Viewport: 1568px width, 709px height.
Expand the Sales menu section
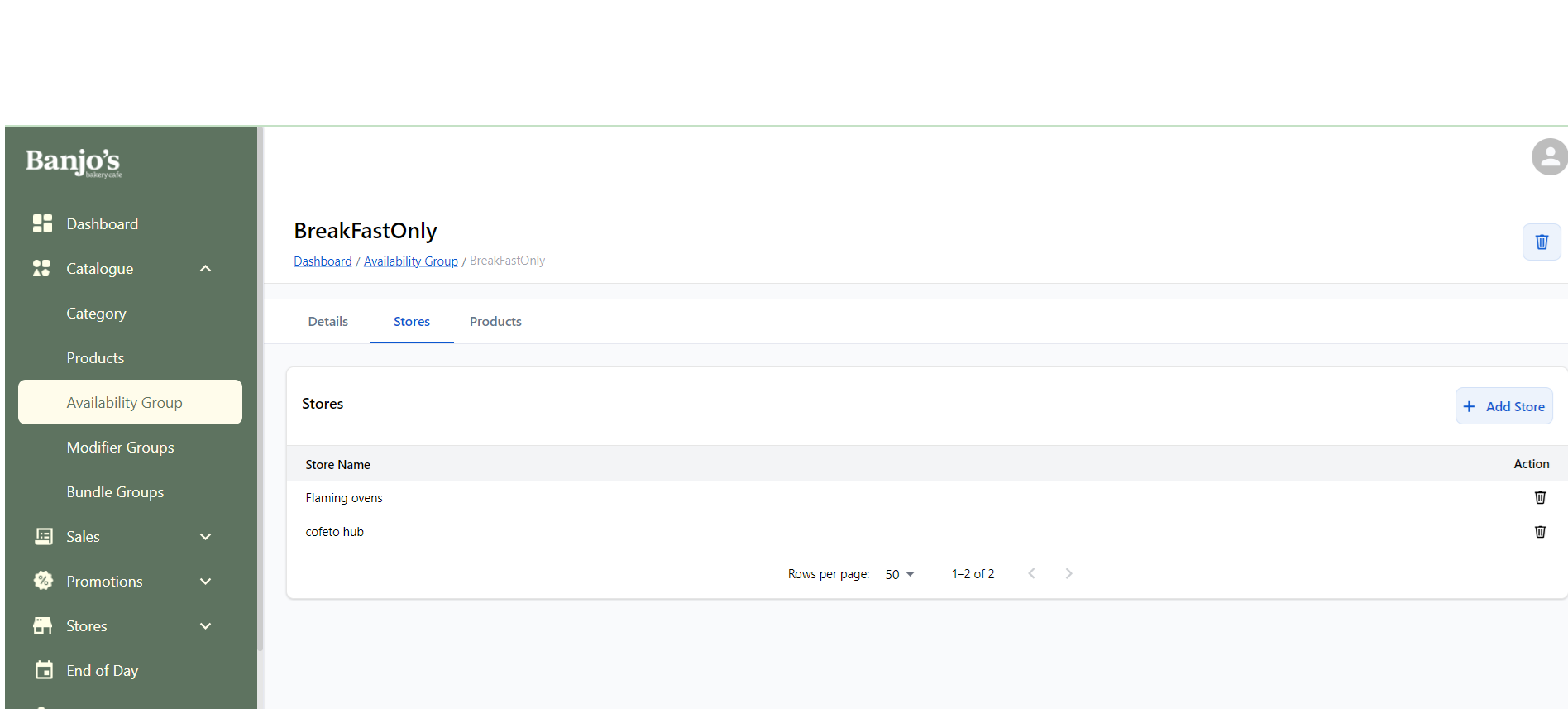[x=205, y=537]
